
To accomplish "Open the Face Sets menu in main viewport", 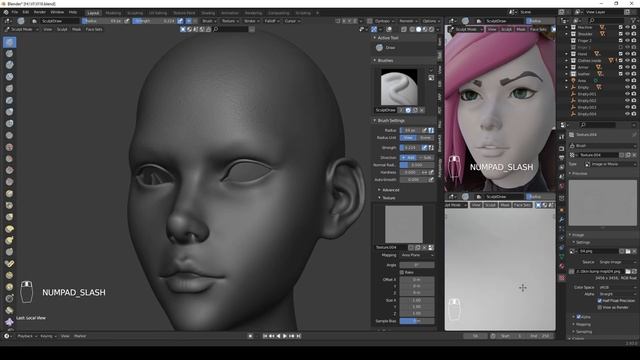I will (94, 29).
